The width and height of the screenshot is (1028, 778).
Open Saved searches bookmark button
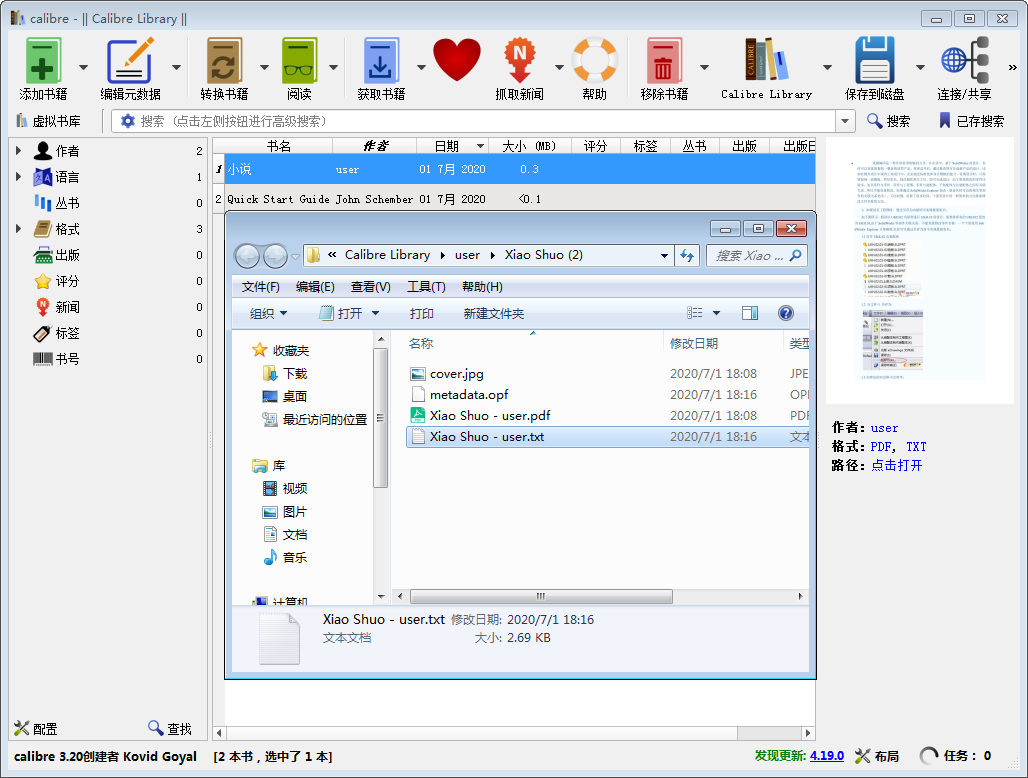971,121
